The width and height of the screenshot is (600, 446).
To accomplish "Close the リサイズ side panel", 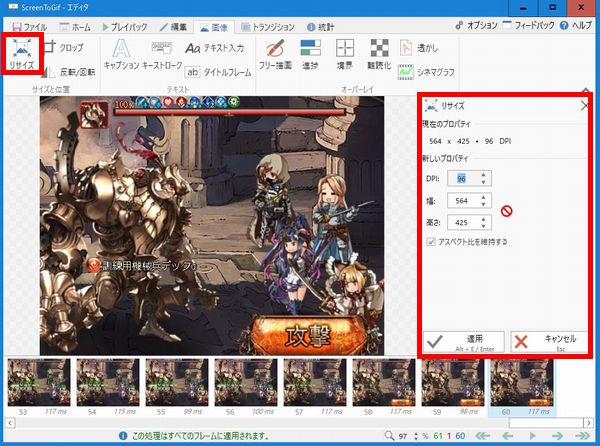I will point(584,106).
